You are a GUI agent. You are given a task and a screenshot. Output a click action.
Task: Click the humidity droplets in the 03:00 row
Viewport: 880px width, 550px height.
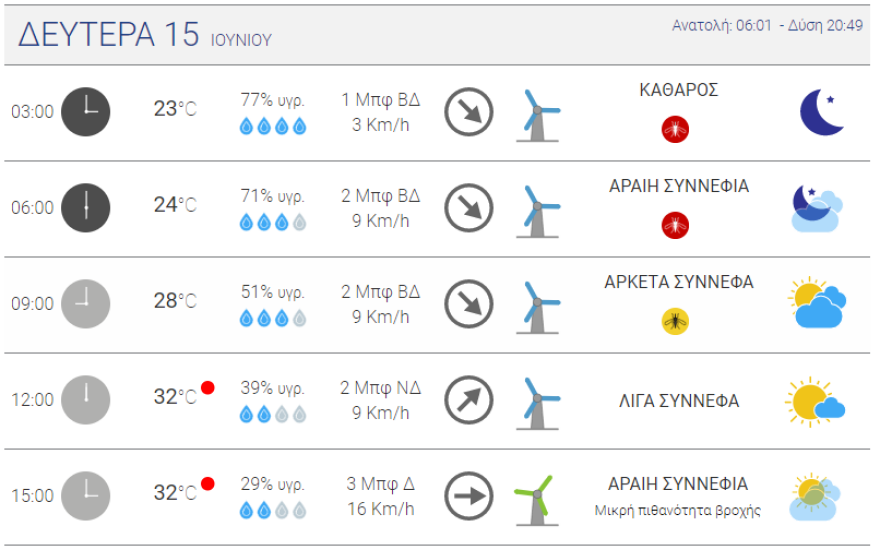tap(272, 127)
